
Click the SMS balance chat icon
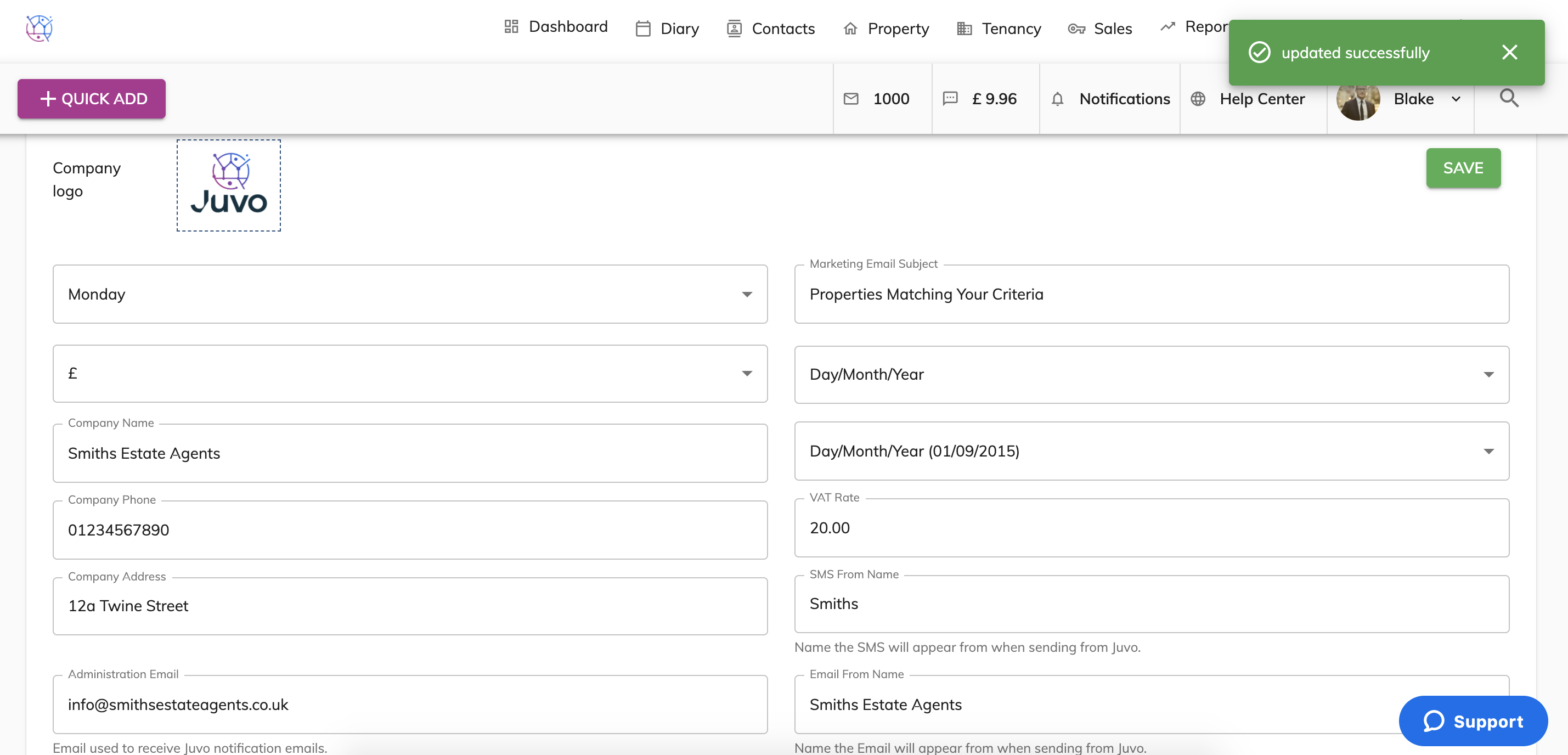[950, 99]
